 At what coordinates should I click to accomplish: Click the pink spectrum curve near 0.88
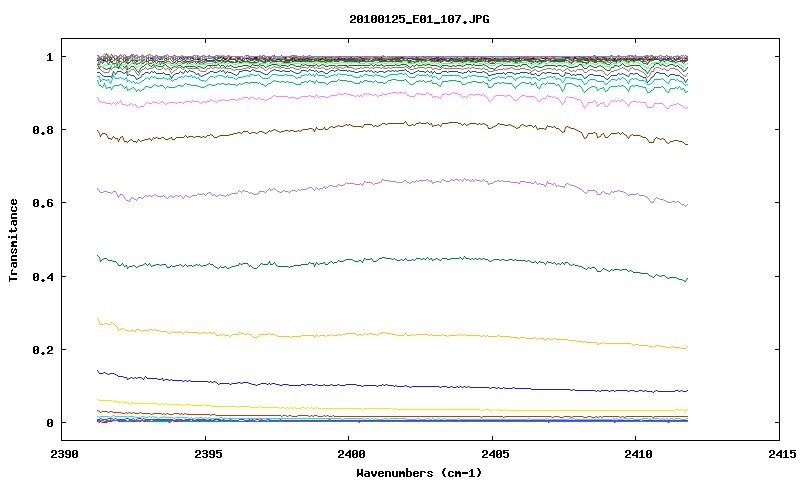coord(393,93)
